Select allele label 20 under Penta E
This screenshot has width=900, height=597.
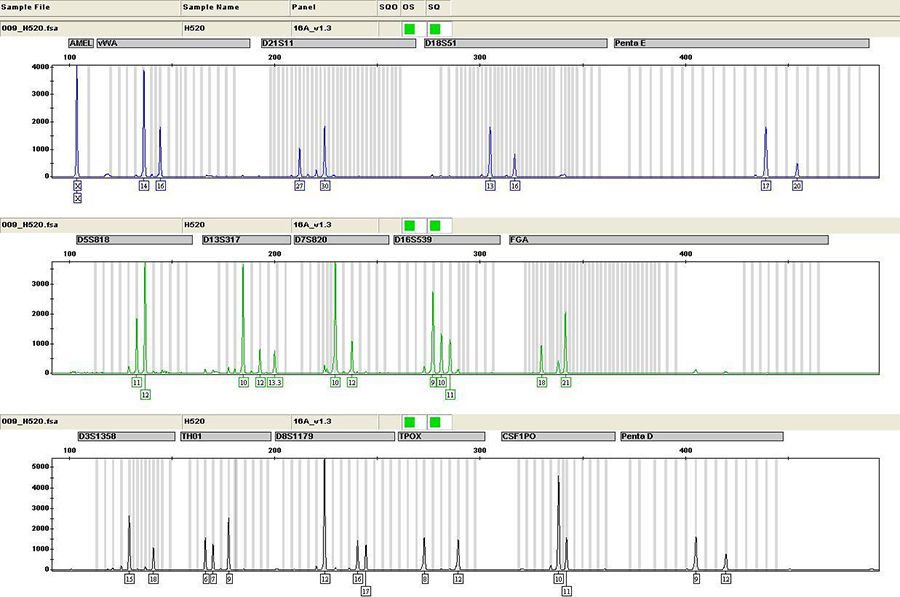(797, 186)
